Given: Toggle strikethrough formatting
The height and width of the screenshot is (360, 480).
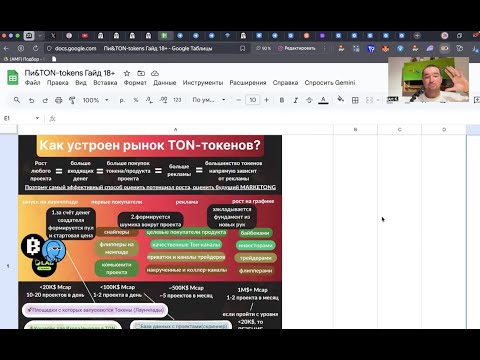Looking at the screenshot, I should (309, 100).
